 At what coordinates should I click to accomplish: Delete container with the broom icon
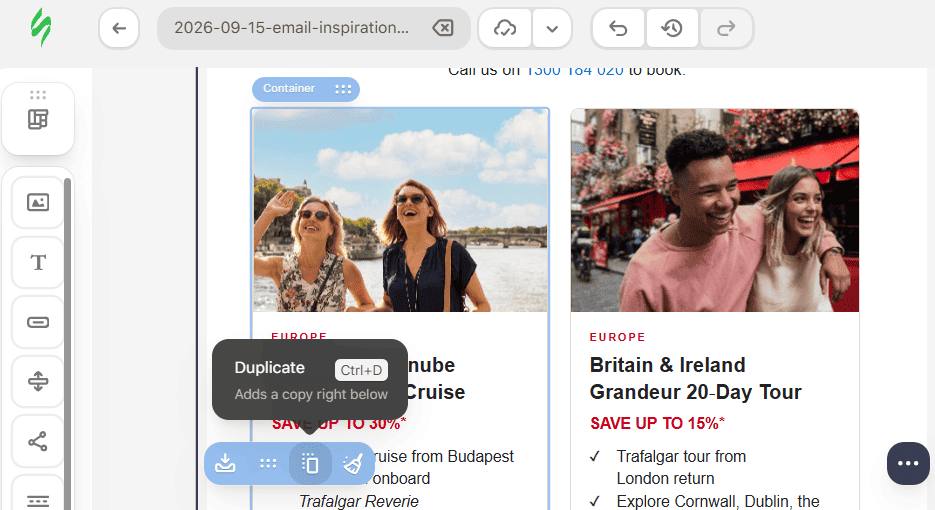click(x=352, y=463)
